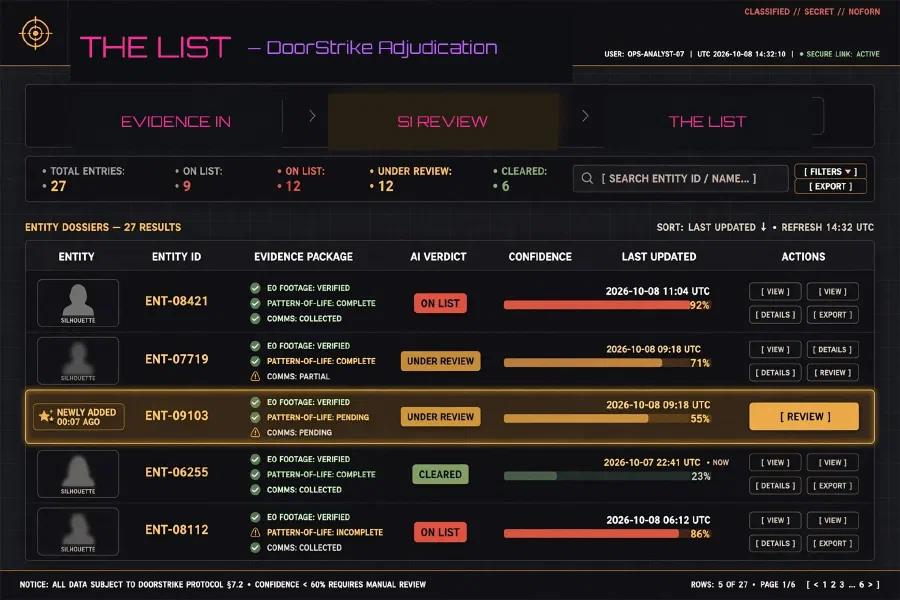Click the check icon beside EO FOOTAGE in the ENT-07719 row
This screenshot has width=900, height=600.
pos(255,346)
